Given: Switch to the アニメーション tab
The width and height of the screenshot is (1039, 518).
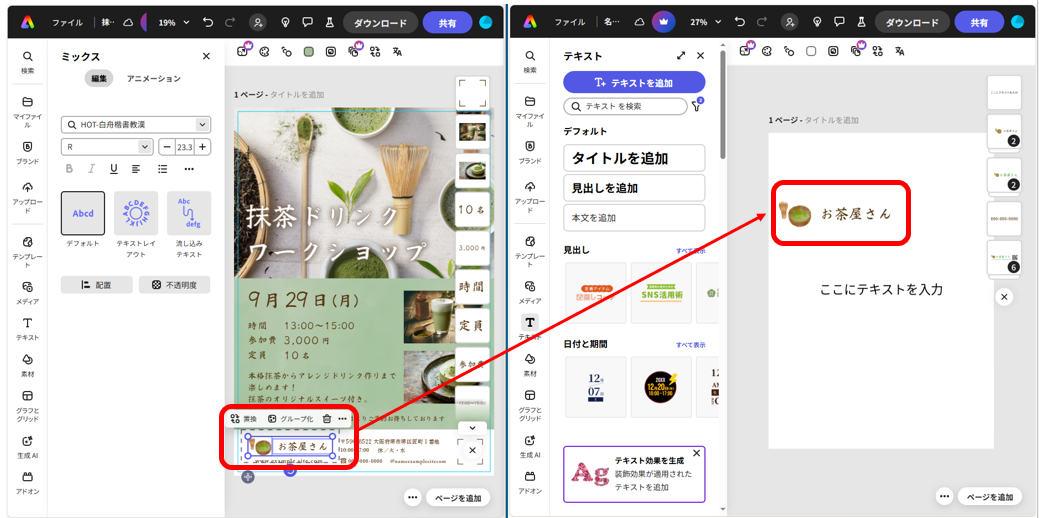Looking at the screenshot, I should click(x=153, y=79).
